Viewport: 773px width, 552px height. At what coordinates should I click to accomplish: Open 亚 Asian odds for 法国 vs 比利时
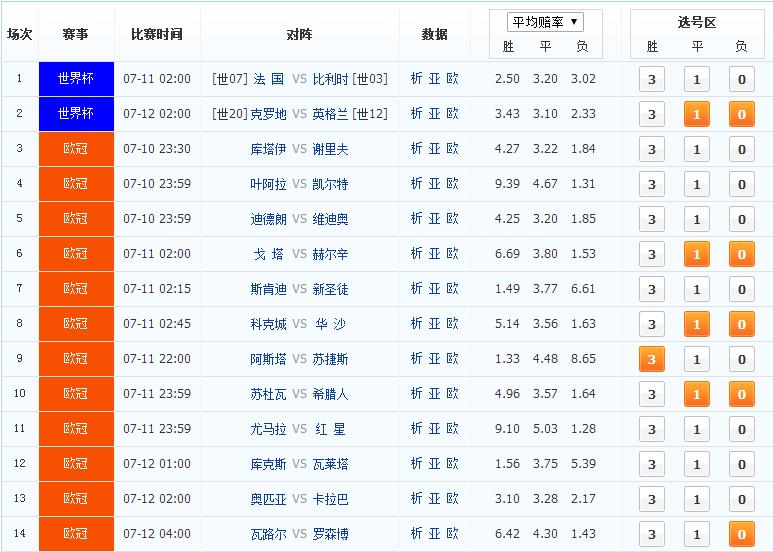(434, 78)
